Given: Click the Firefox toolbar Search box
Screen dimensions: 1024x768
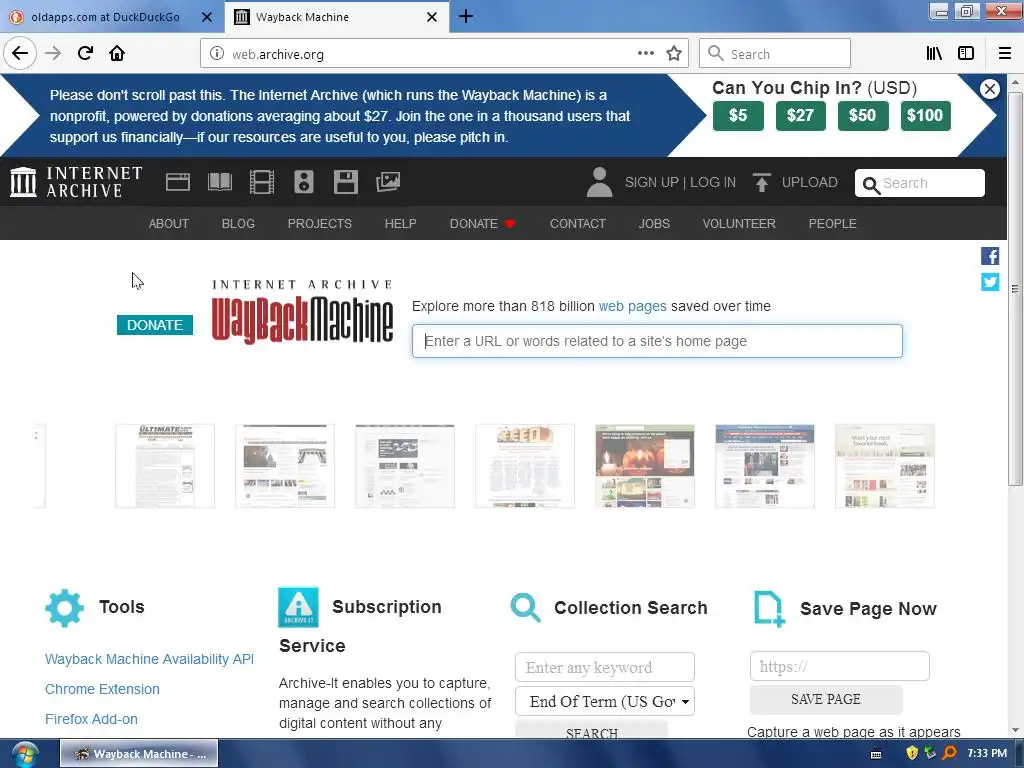Looking at the screenshot, I should (775, 54).
